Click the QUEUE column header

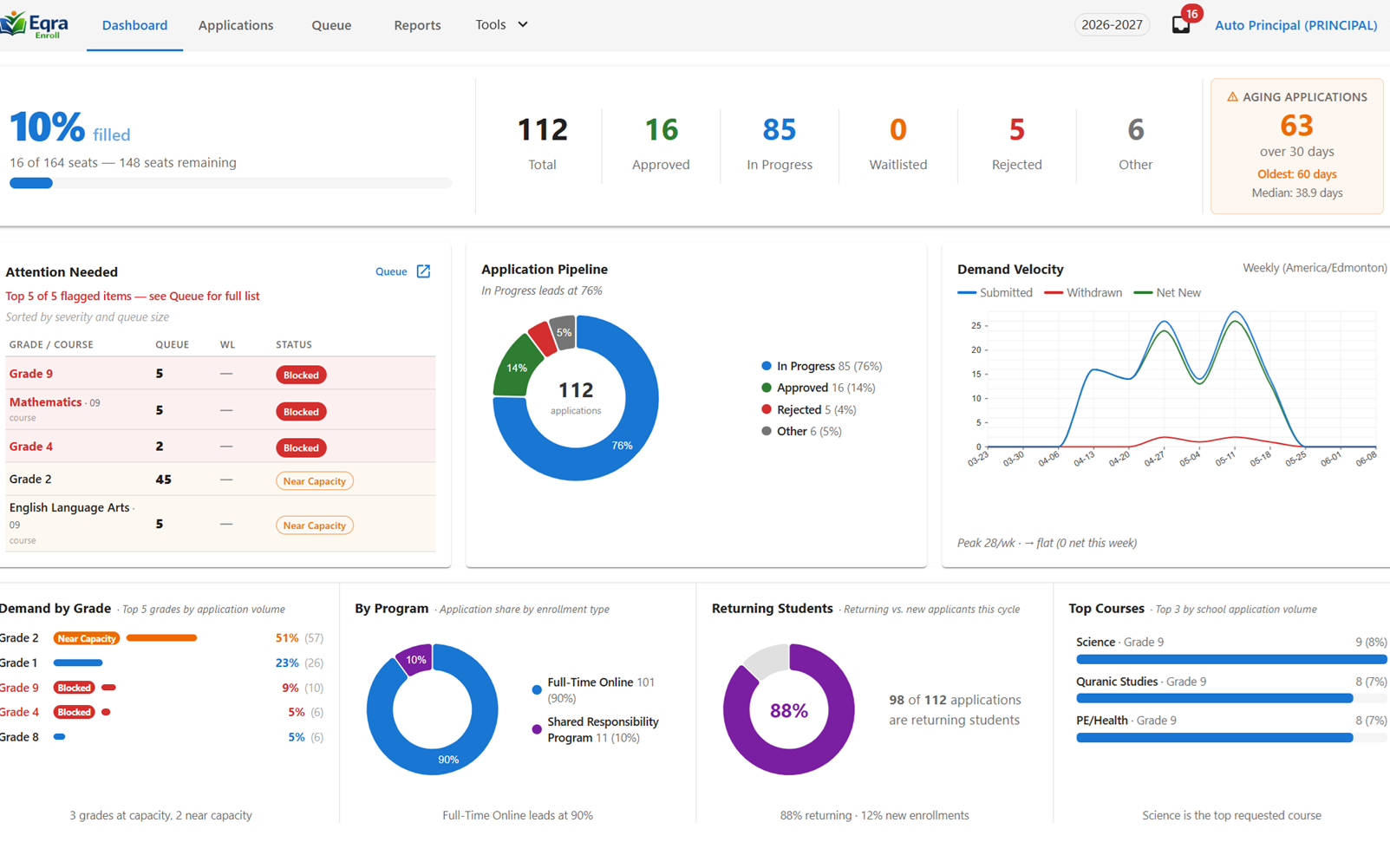(172, 344)
